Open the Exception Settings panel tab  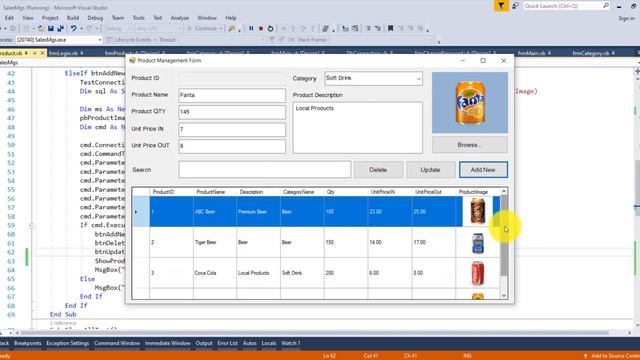tap(67, 343)
